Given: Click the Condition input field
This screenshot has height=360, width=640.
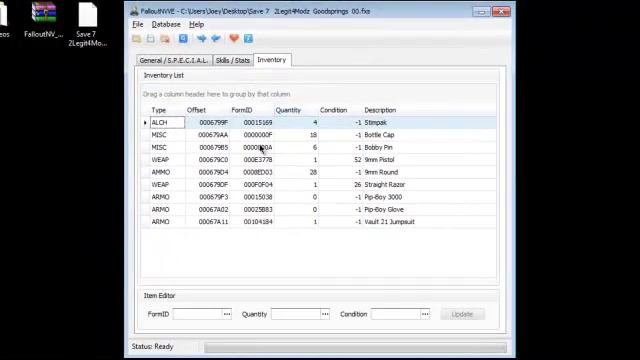Looking at the screenshot, I should (396, 314).
